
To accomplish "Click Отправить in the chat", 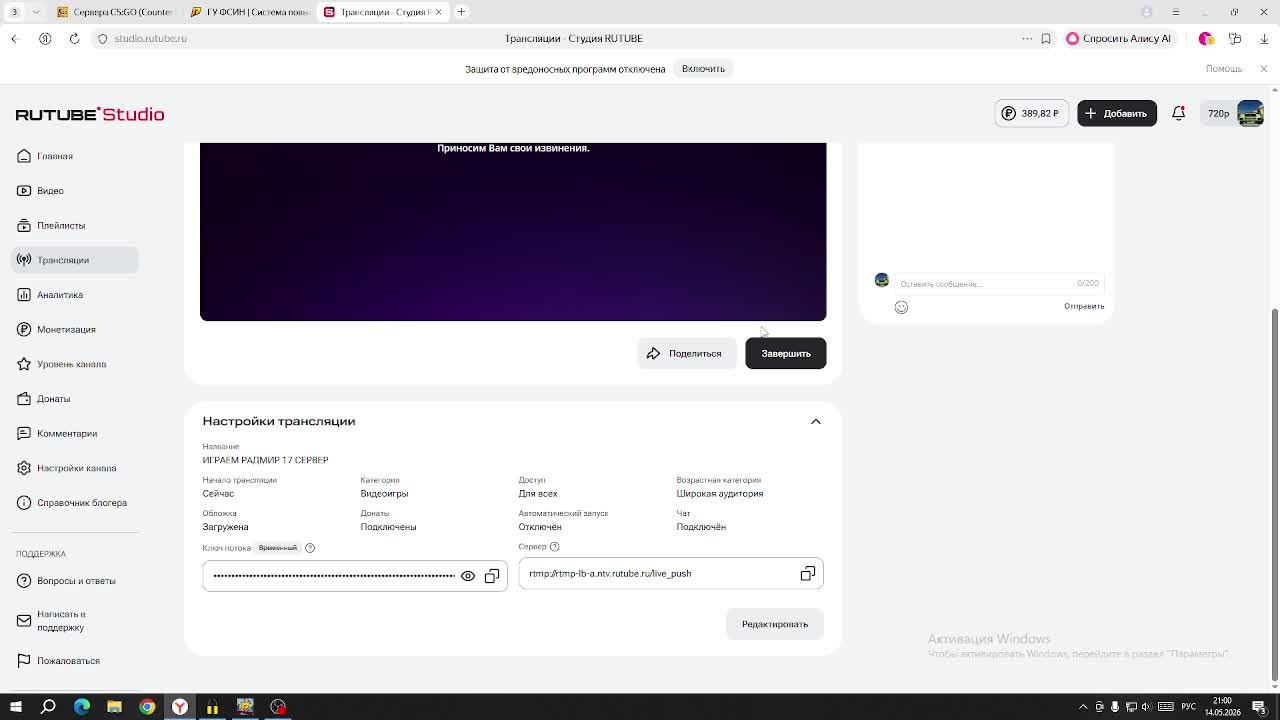I will click(x=1084, y=306).
